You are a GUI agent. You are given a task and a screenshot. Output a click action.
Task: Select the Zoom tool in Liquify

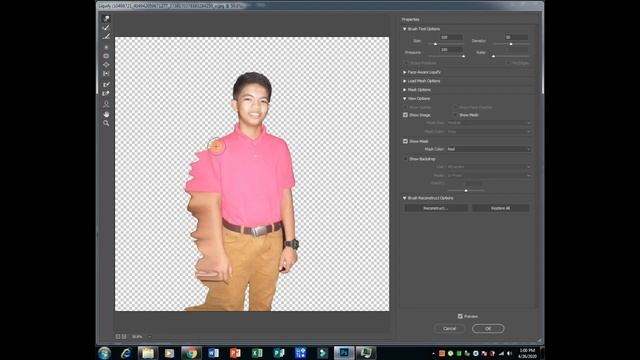pos(106,123)
